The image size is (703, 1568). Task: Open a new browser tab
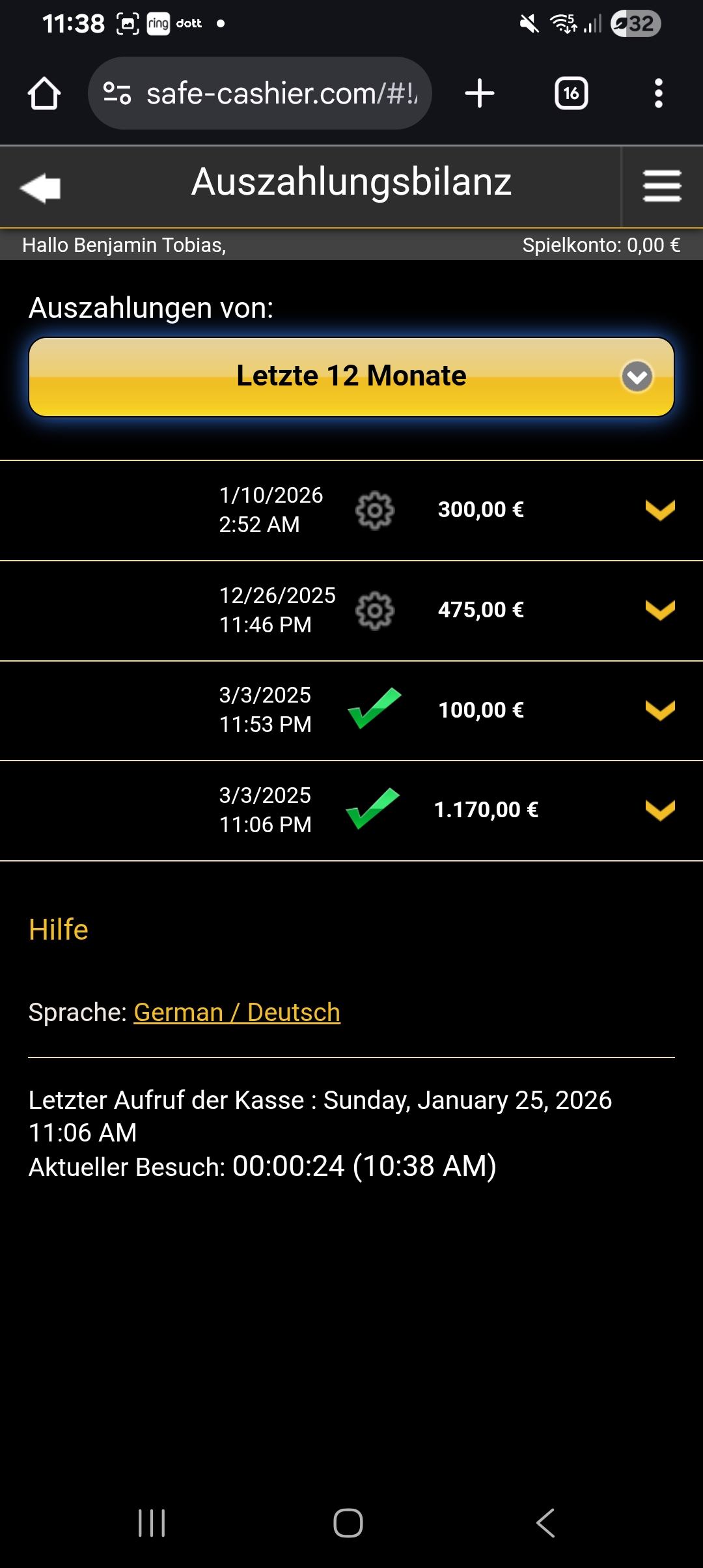click(480, 94)
